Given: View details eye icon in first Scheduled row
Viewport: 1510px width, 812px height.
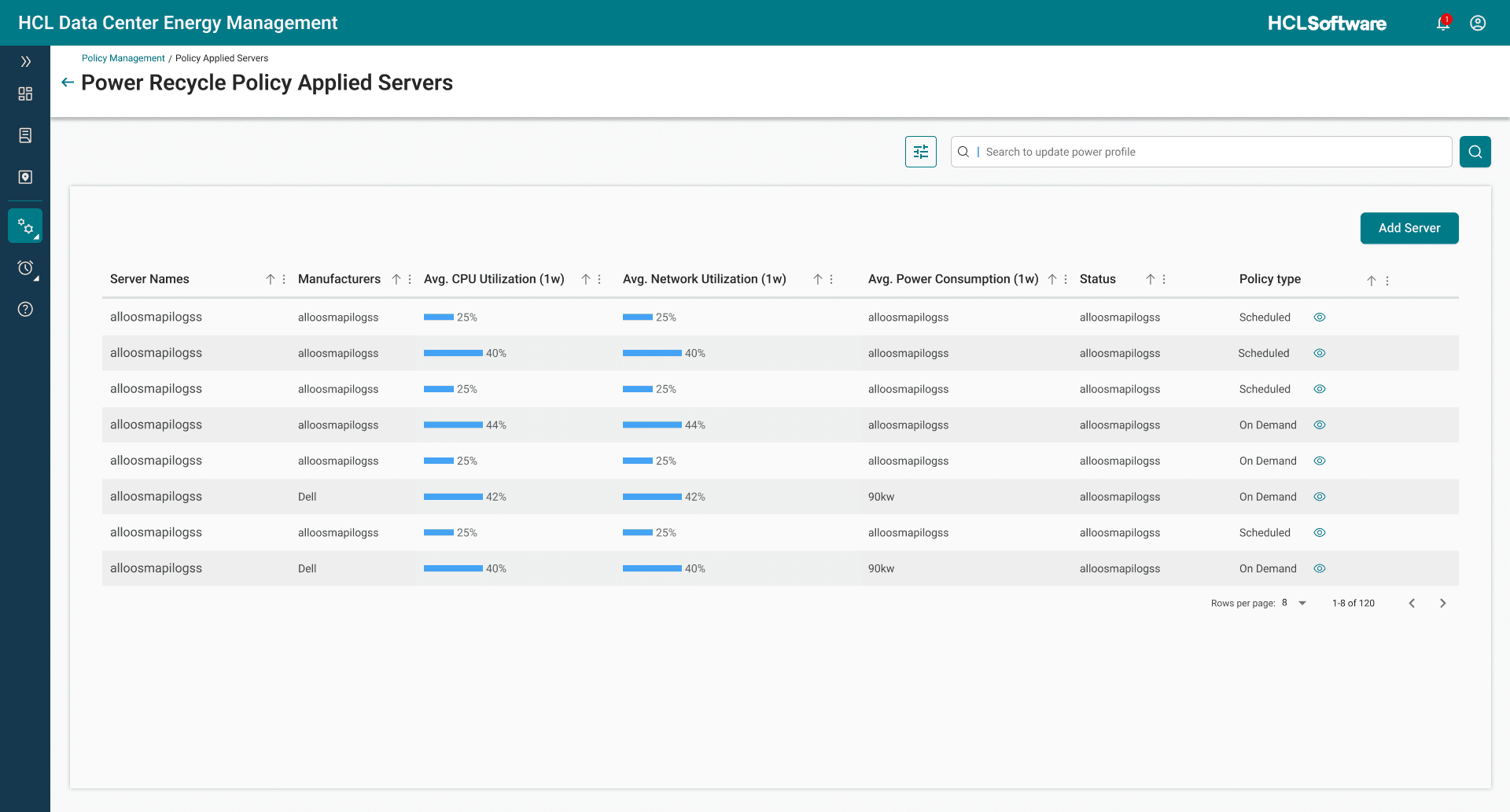Looking at the screenshot, I should coord(1320,318).
